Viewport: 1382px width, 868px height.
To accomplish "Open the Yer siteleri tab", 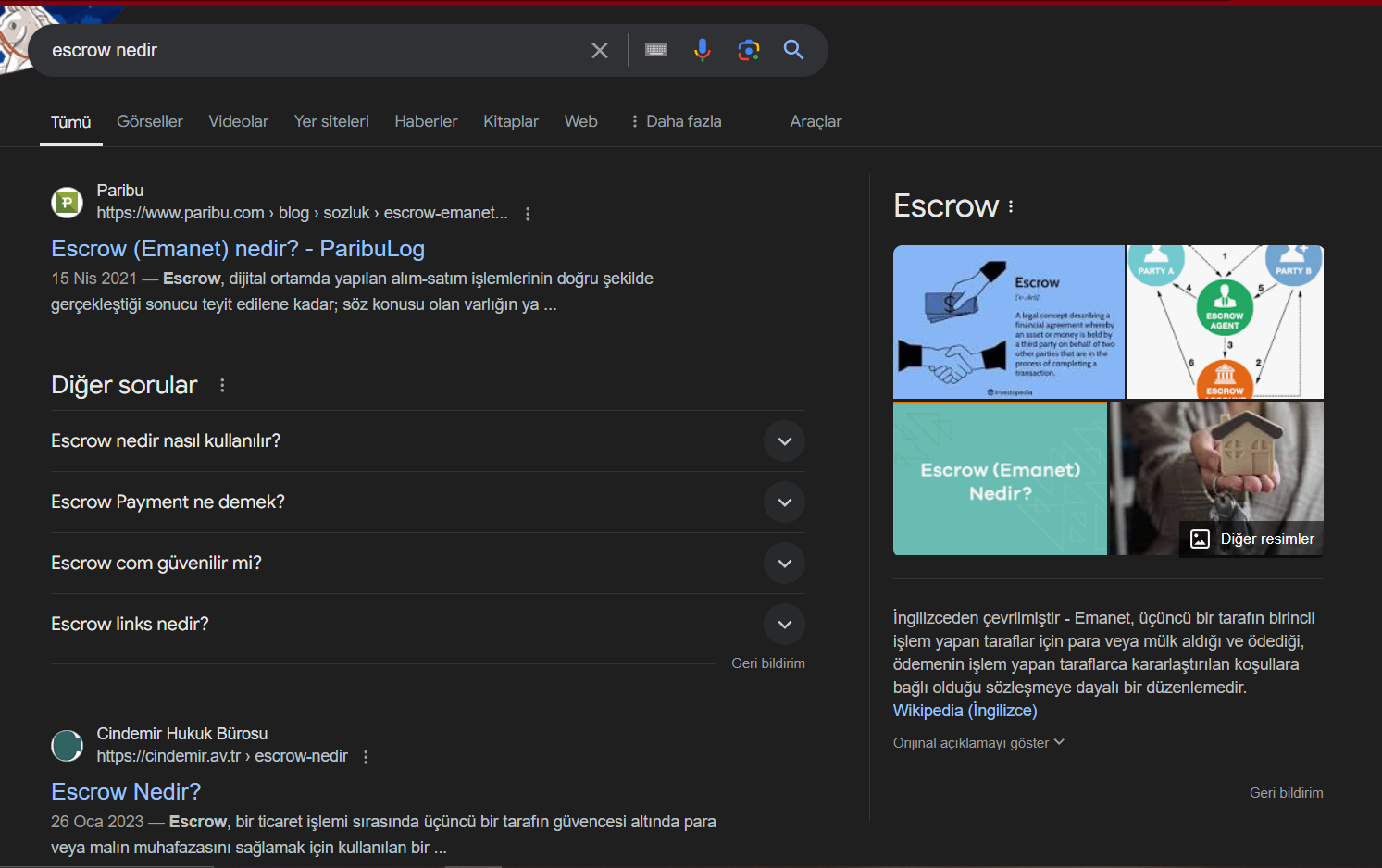I will [x=331, y=121].
